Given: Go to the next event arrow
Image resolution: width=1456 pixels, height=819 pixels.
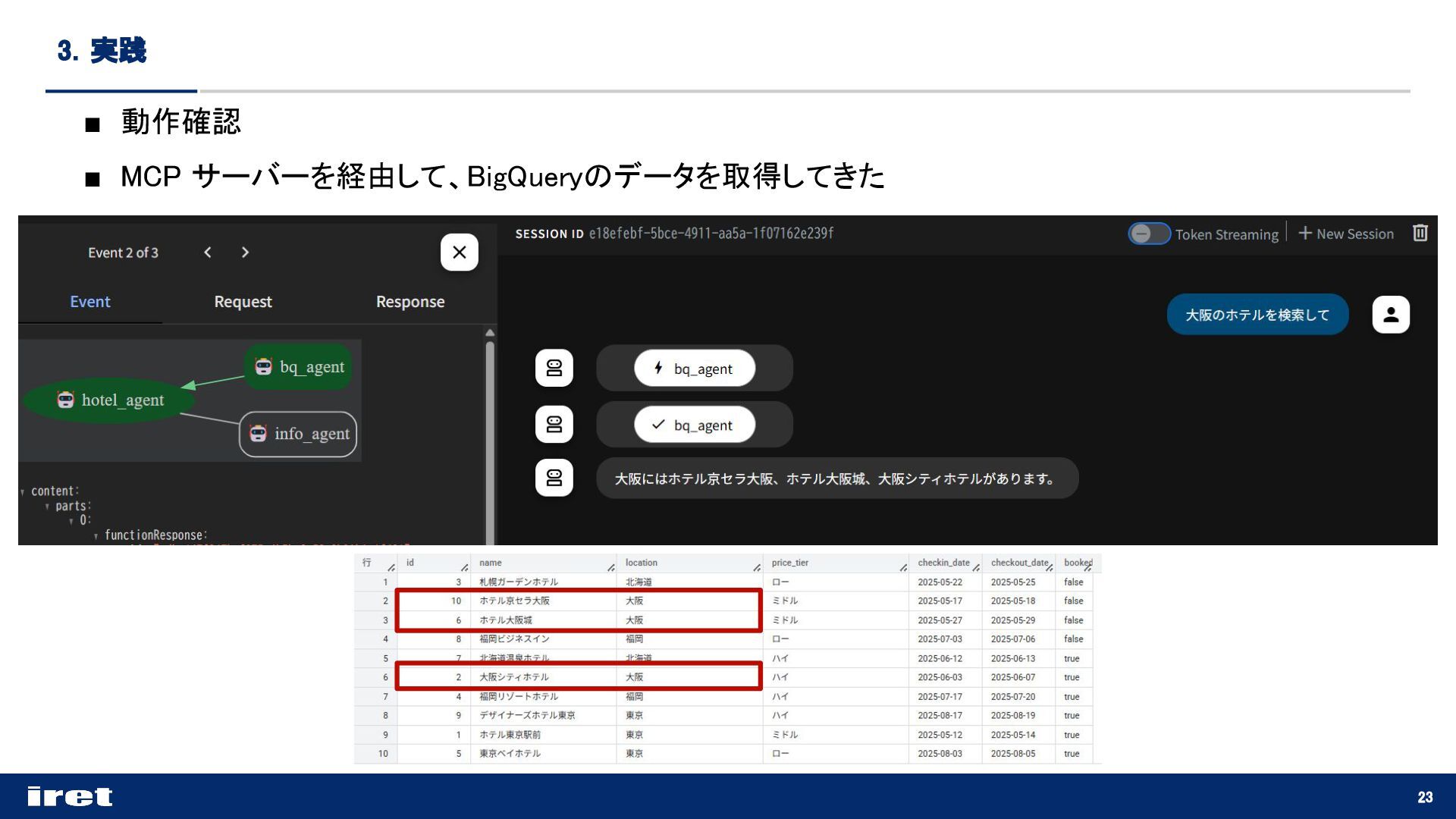Looking at the screenshot, I should coord(244,253).
